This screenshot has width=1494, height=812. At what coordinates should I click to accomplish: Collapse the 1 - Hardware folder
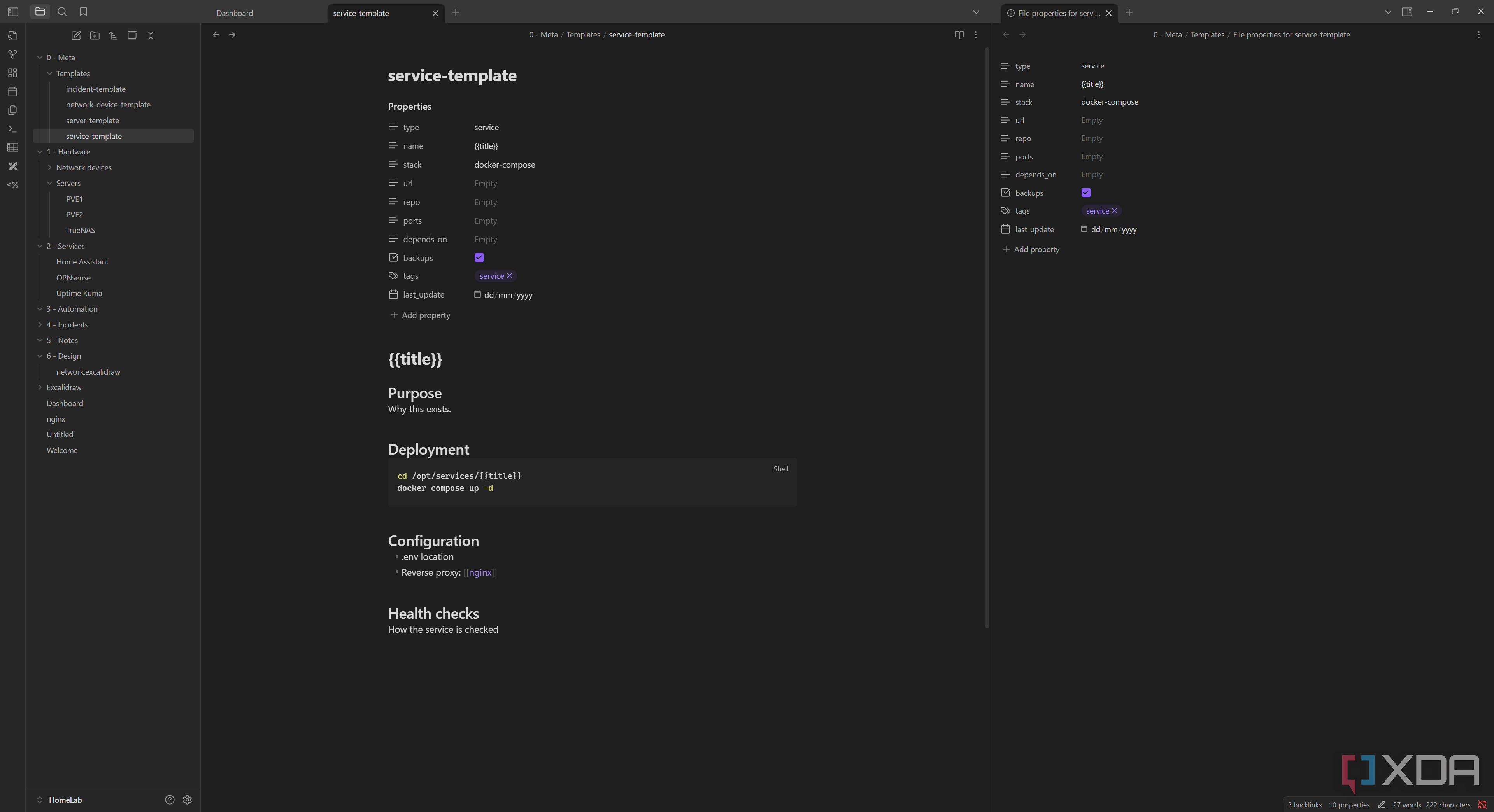coord(40,152)
